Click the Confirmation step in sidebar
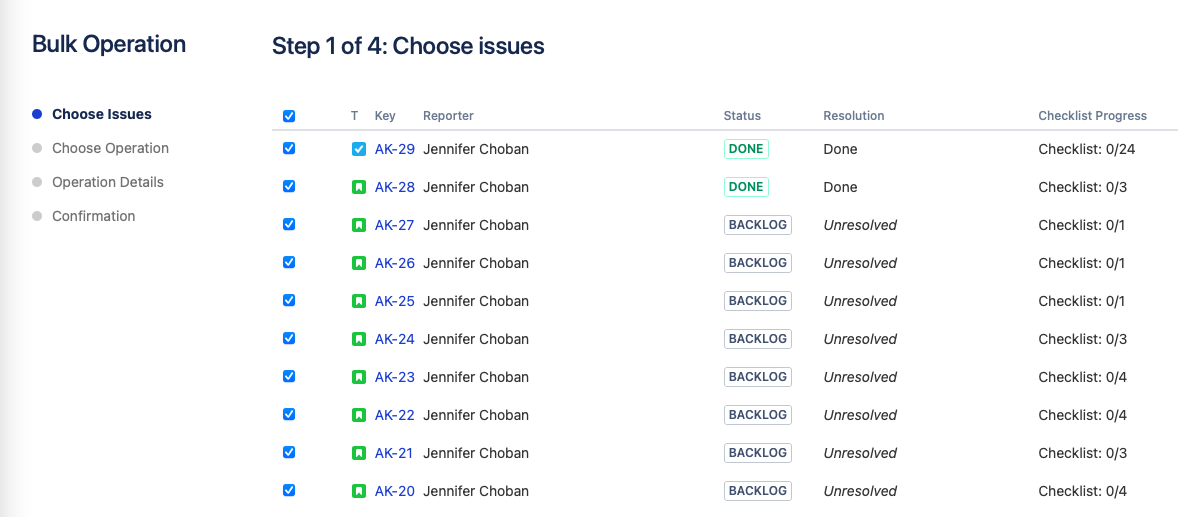 93,216
